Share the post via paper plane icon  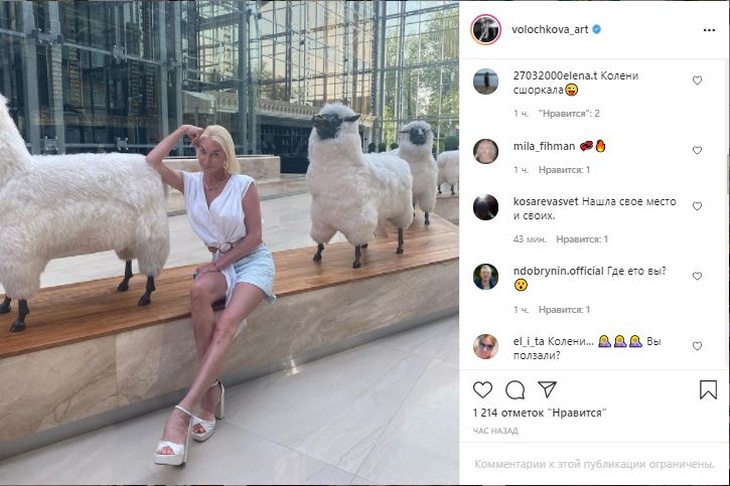(547, 389)
